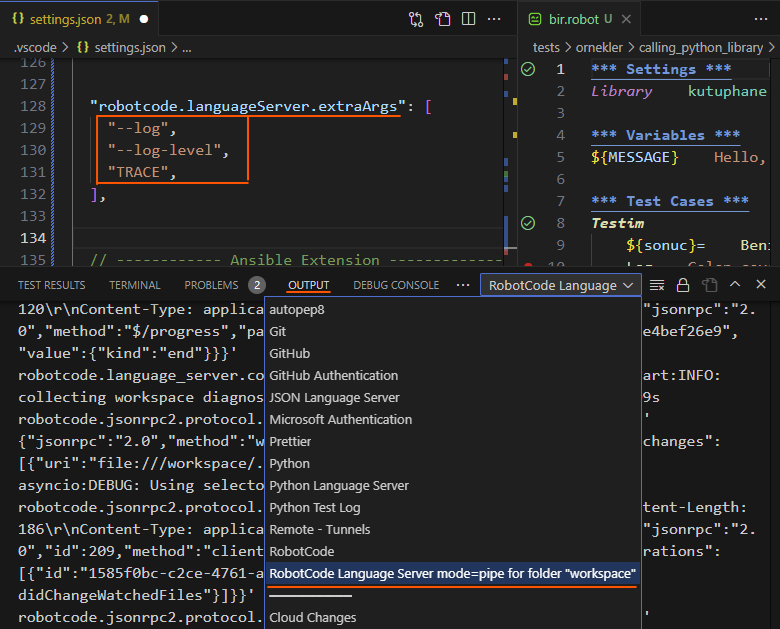Click the unsaved dot on settings.json tab
This screenshot has height=629, width=780.
(144, 19)
